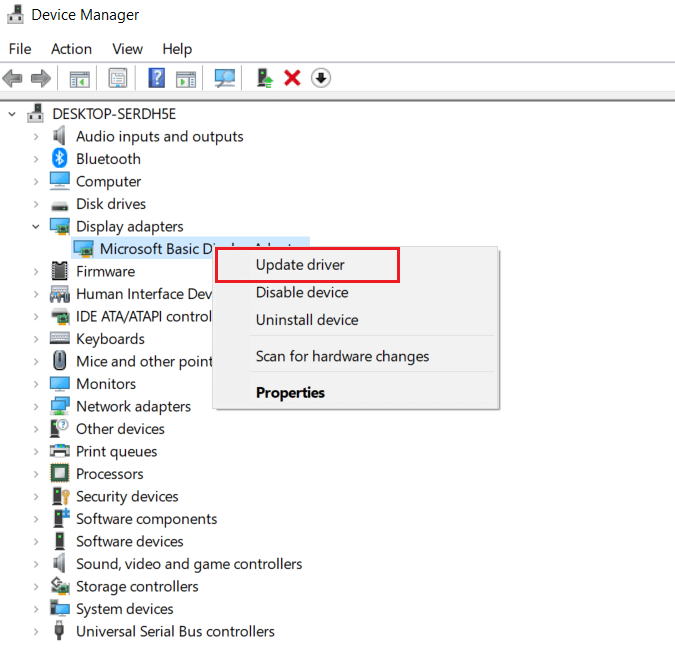The height and width of the screenshot is (658, 675).
Task: Click the Bluetooth category icon
Action: (59, 158)
